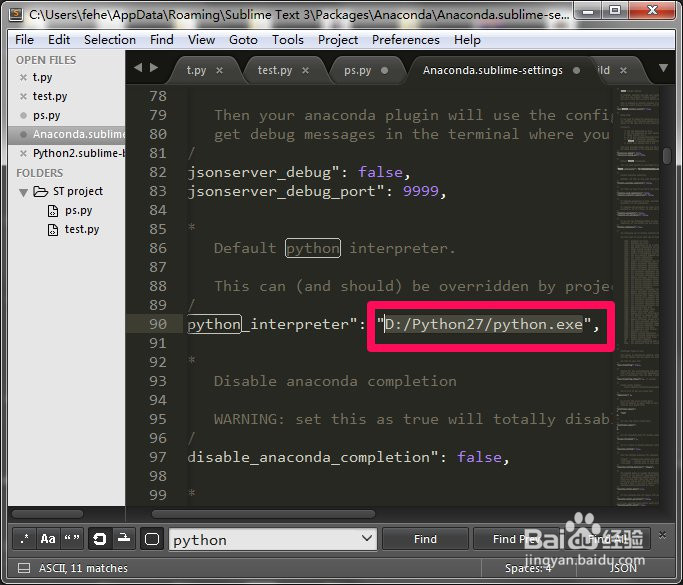Change syntax via JSON status label

(x=623, y=568)
